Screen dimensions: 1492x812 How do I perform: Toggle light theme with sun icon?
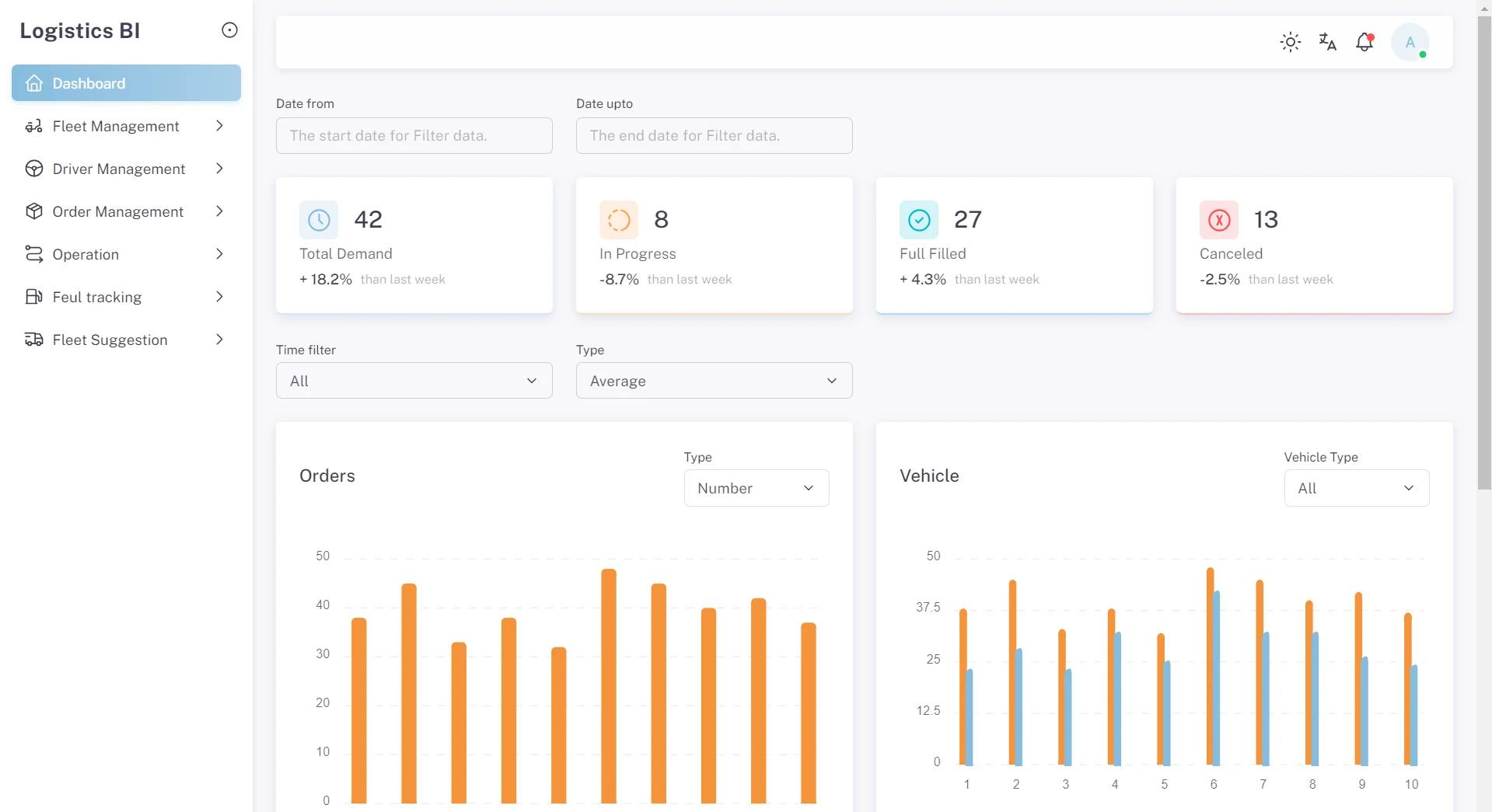[x=1291, y=42]
